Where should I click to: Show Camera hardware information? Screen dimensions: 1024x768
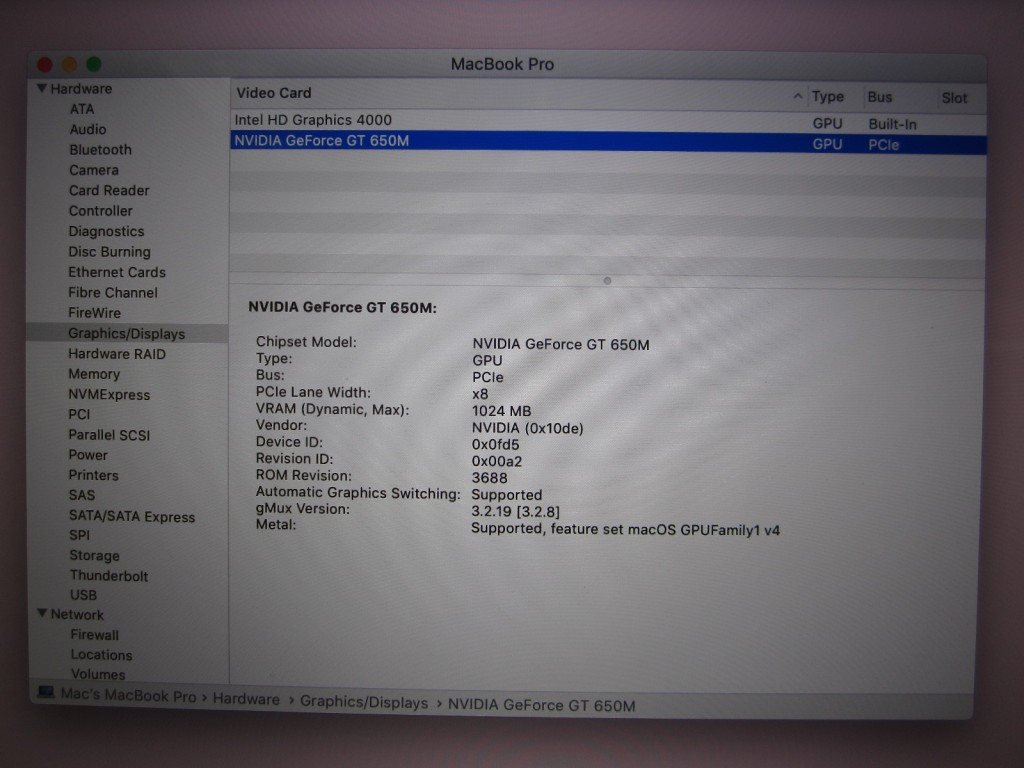point(94,170)
